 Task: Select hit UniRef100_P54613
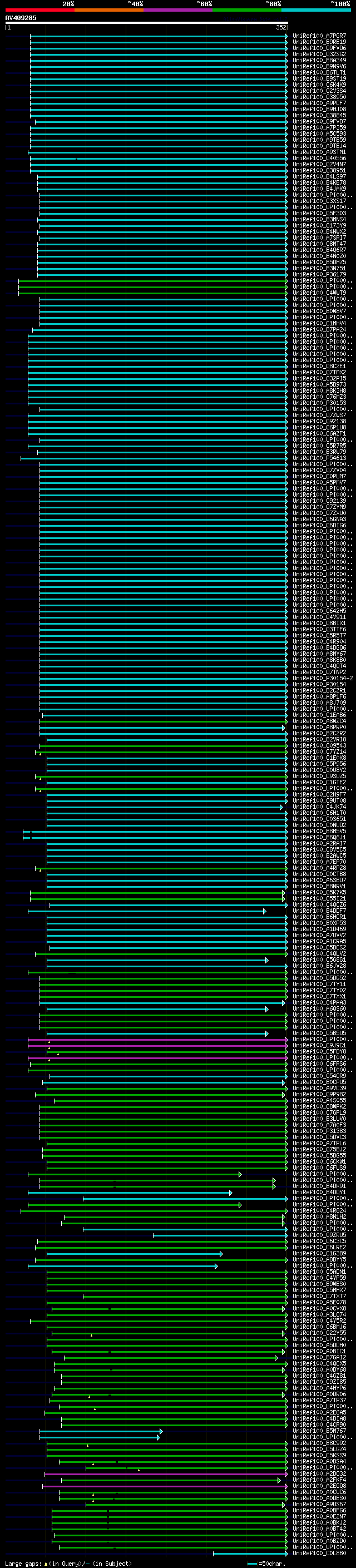point(319,458)
